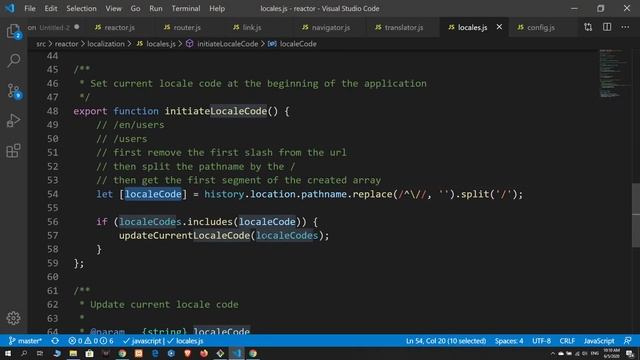Open the Brave browser from taskbar
Screen dimensions: 640x360
coord(187,353)
